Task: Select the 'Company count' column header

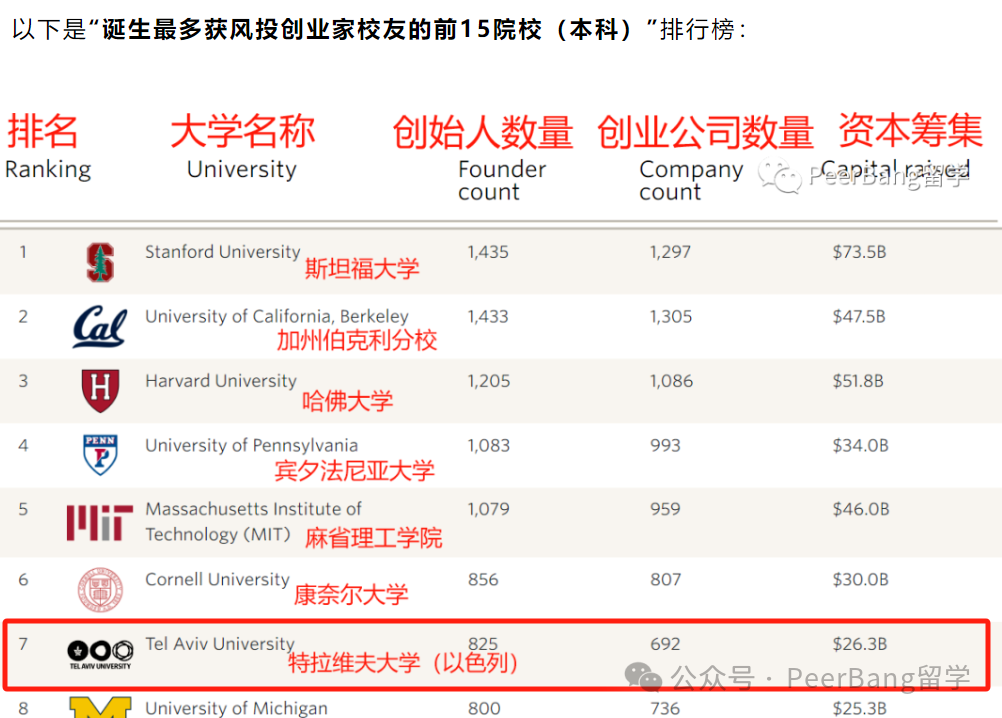Action: click(691, 180)
